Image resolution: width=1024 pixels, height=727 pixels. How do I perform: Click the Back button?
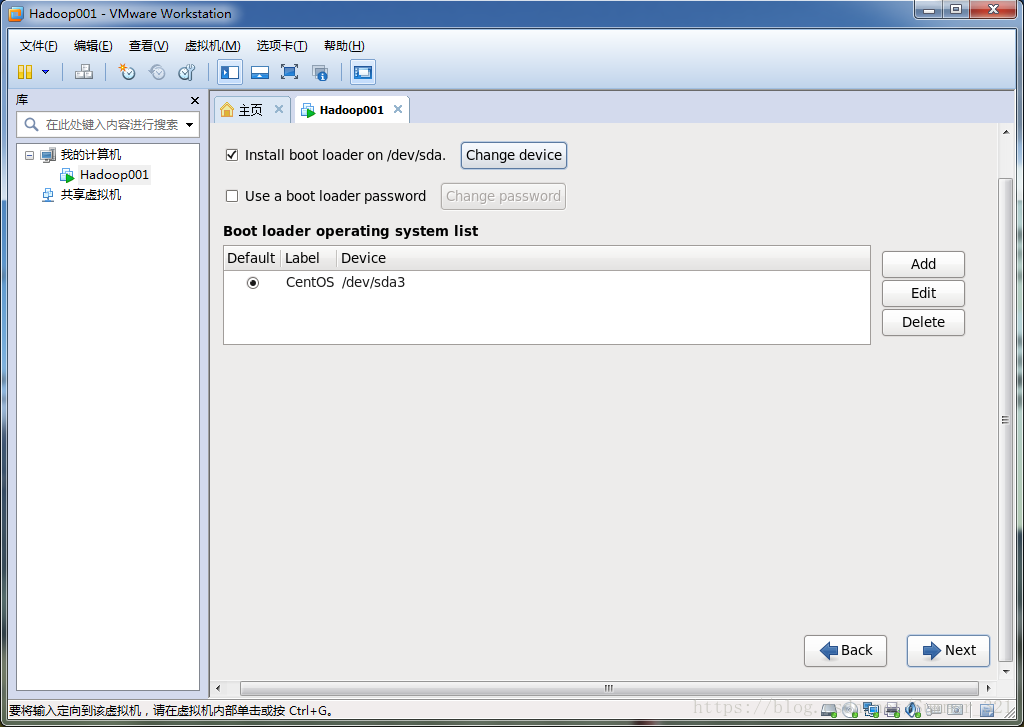click(x=845, y=651)
